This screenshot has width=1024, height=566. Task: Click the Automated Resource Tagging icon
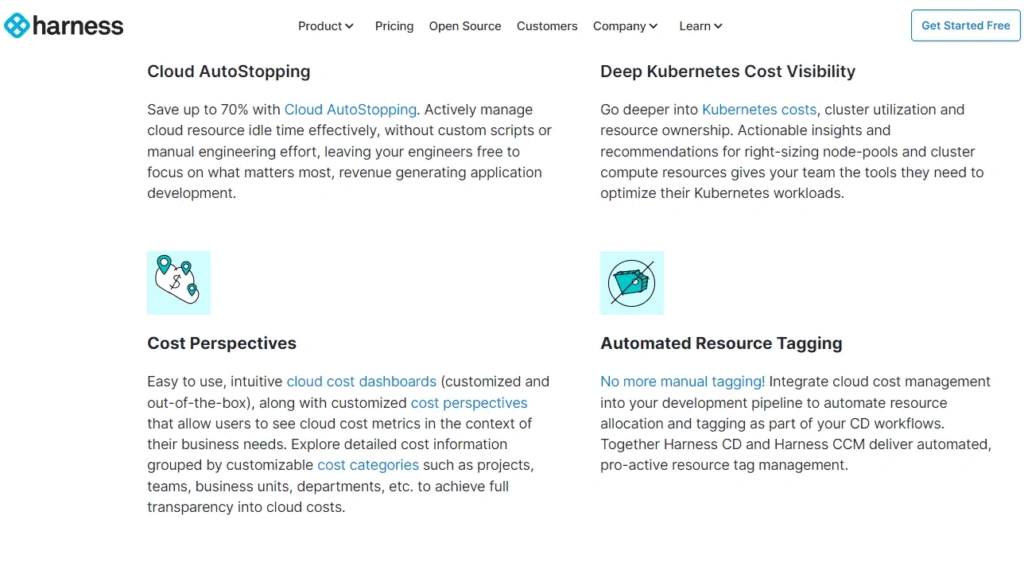(632, 283)
